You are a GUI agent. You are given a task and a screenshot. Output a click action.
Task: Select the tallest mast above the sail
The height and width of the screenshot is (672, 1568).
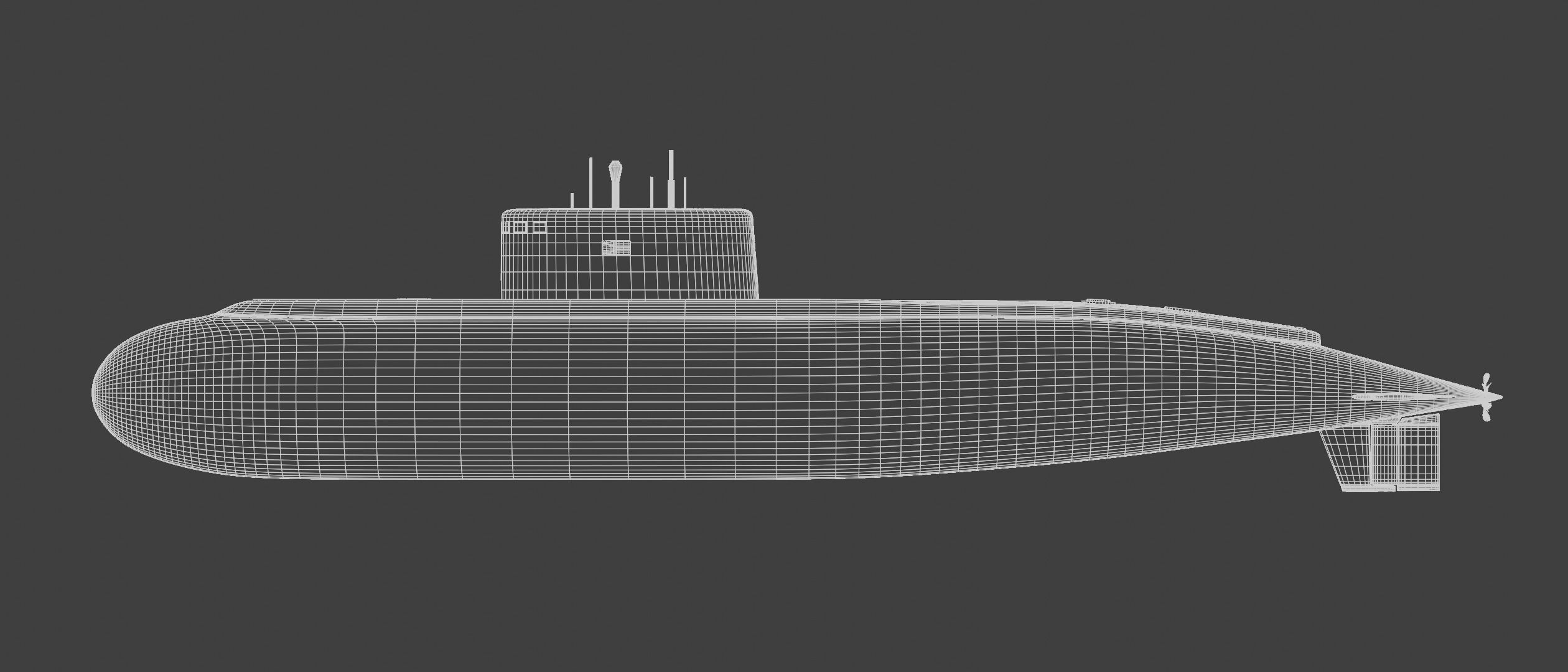(x=671, y=179)
